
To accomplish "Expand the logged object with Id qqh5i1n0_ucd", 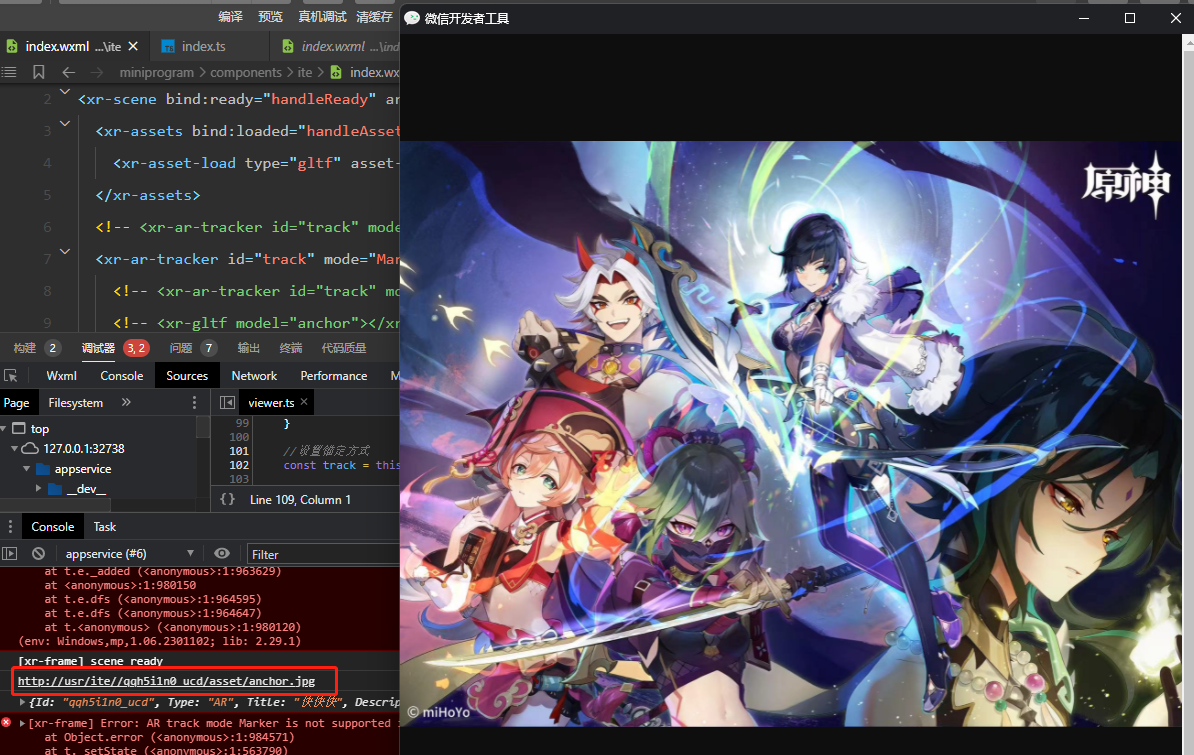I will (22, 702).
